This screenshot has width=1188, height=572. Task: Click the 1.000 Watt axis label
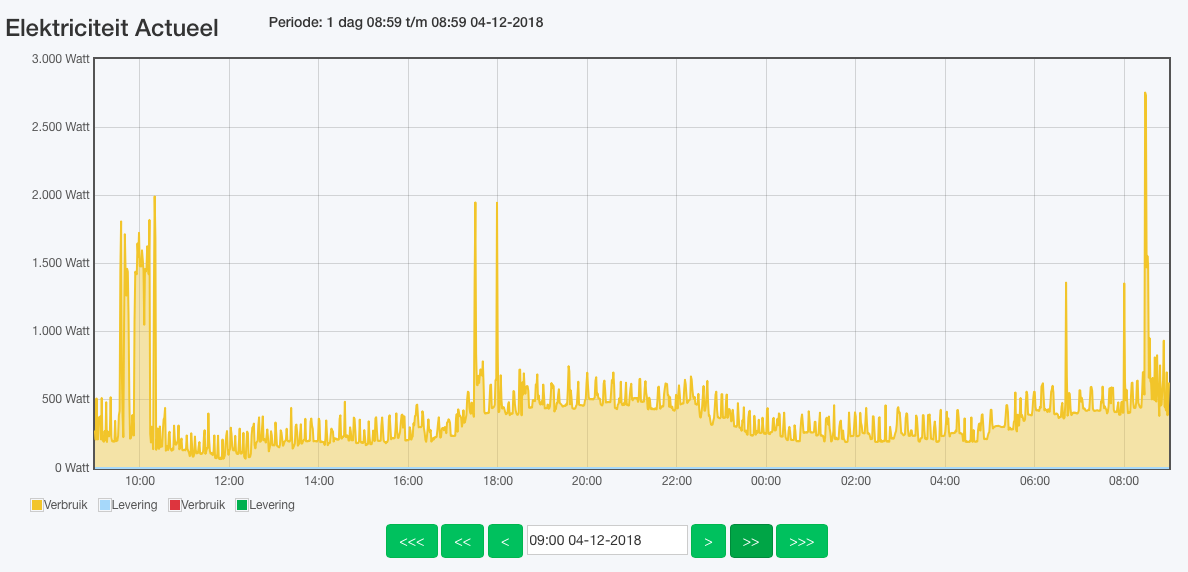pos(61,331)
